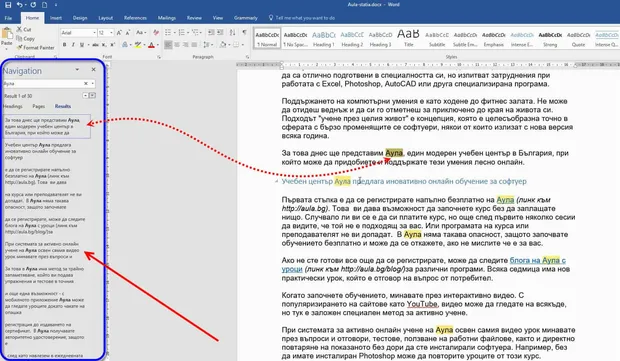
Task: Open the References ribbon tab
Action: (x=135, y=18)
